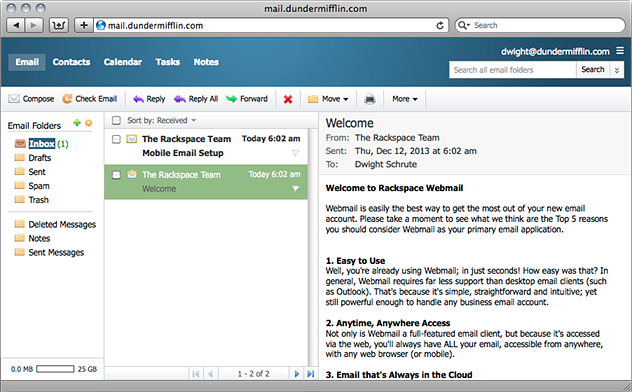
Task: Click the green Forward arrow icon
Action: click(x=231, y=99)
